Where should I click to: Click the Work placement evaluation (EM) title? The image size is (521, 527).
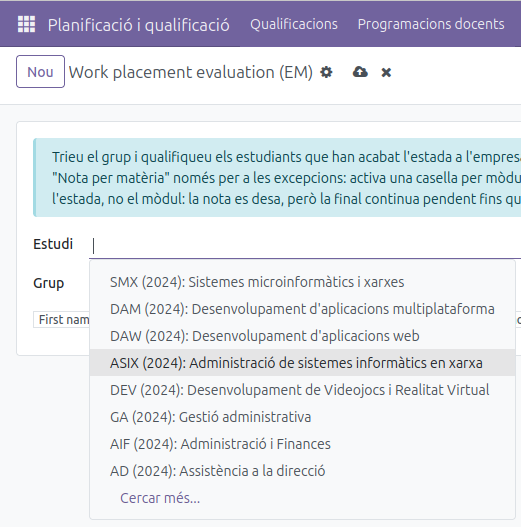coord(191,72)
